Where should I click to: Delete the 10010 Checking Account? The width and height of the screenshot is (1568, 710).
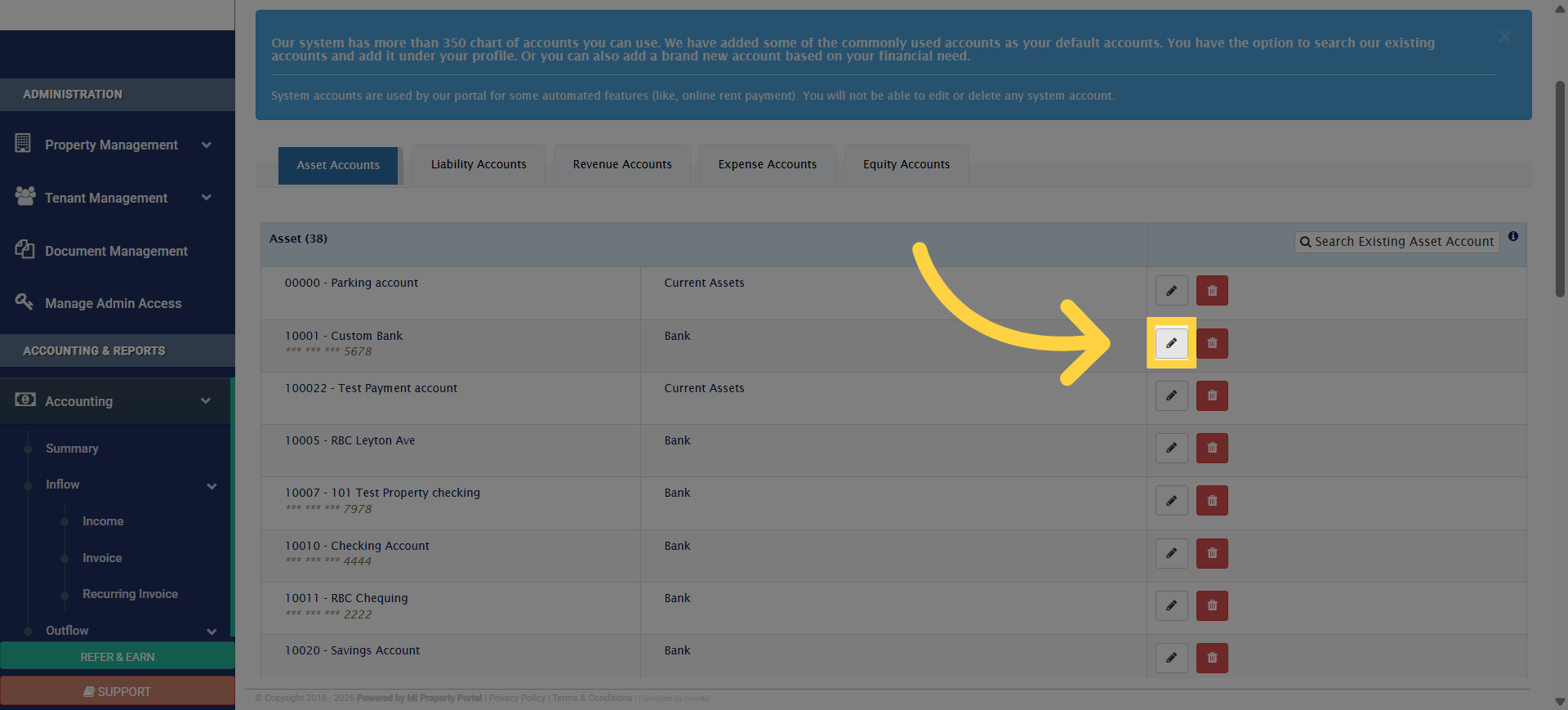[x=1212, y=553]
